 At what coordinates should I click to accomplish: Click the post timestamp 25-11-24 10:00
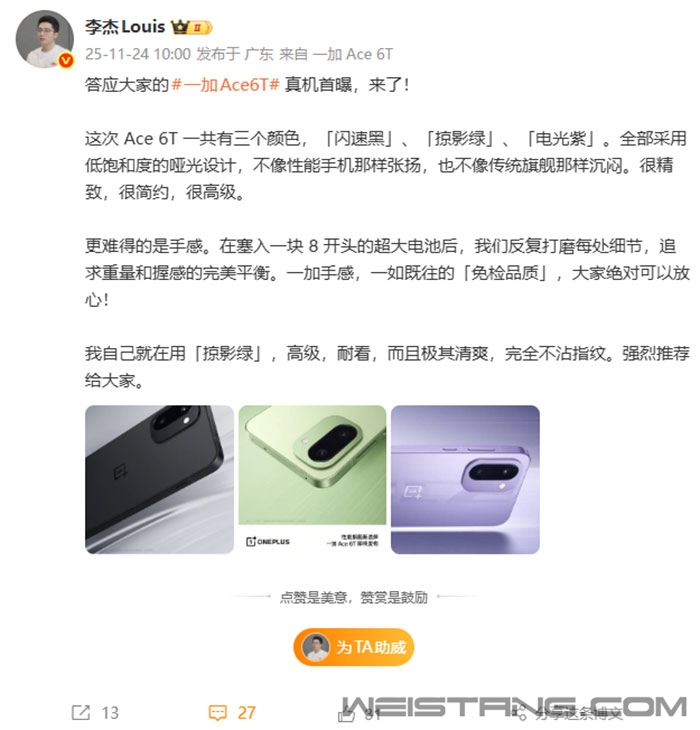(138, 54)
